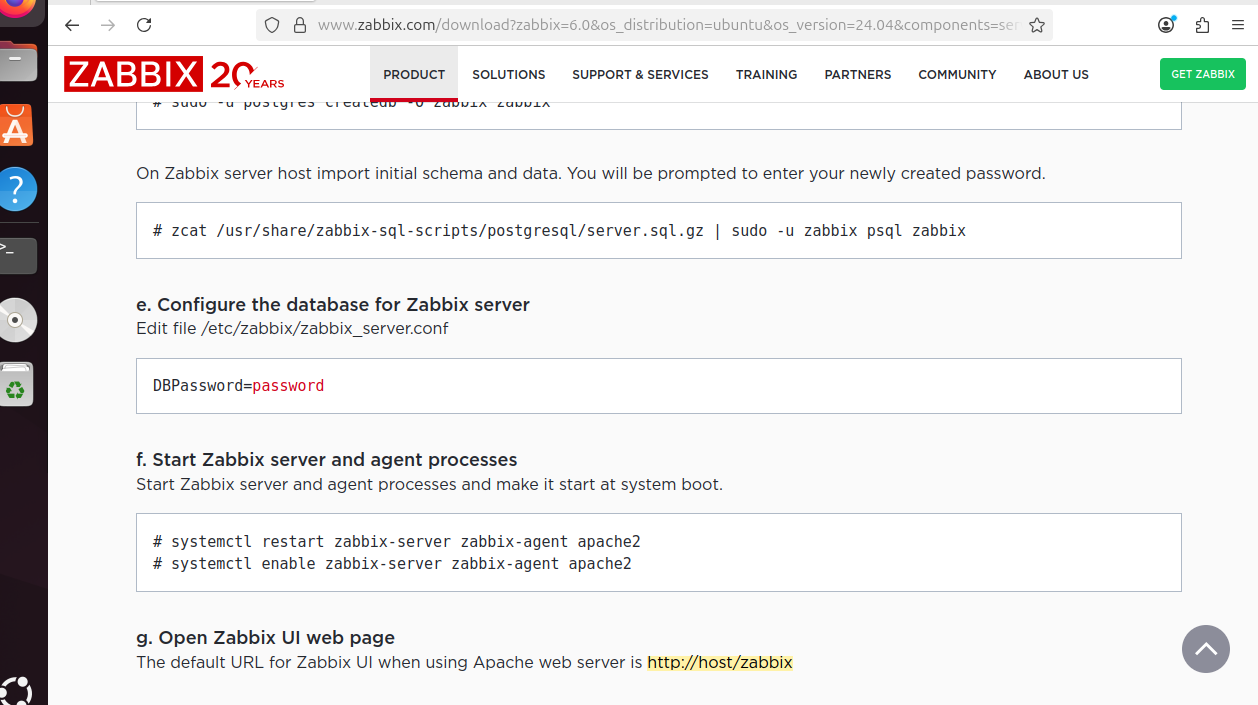Go back with the browser back arrow
Image resolution: width=1258 pixels, height=705 pixels.
(x=72, y=25)
